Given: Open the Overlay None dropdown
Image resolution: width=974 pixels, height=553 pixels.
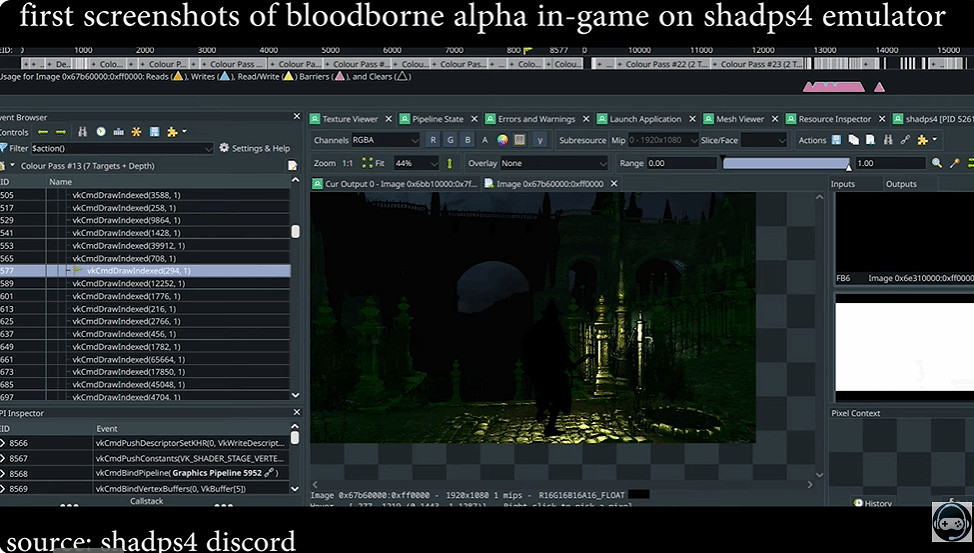Looking at the screenshot, I should point(553,163).
